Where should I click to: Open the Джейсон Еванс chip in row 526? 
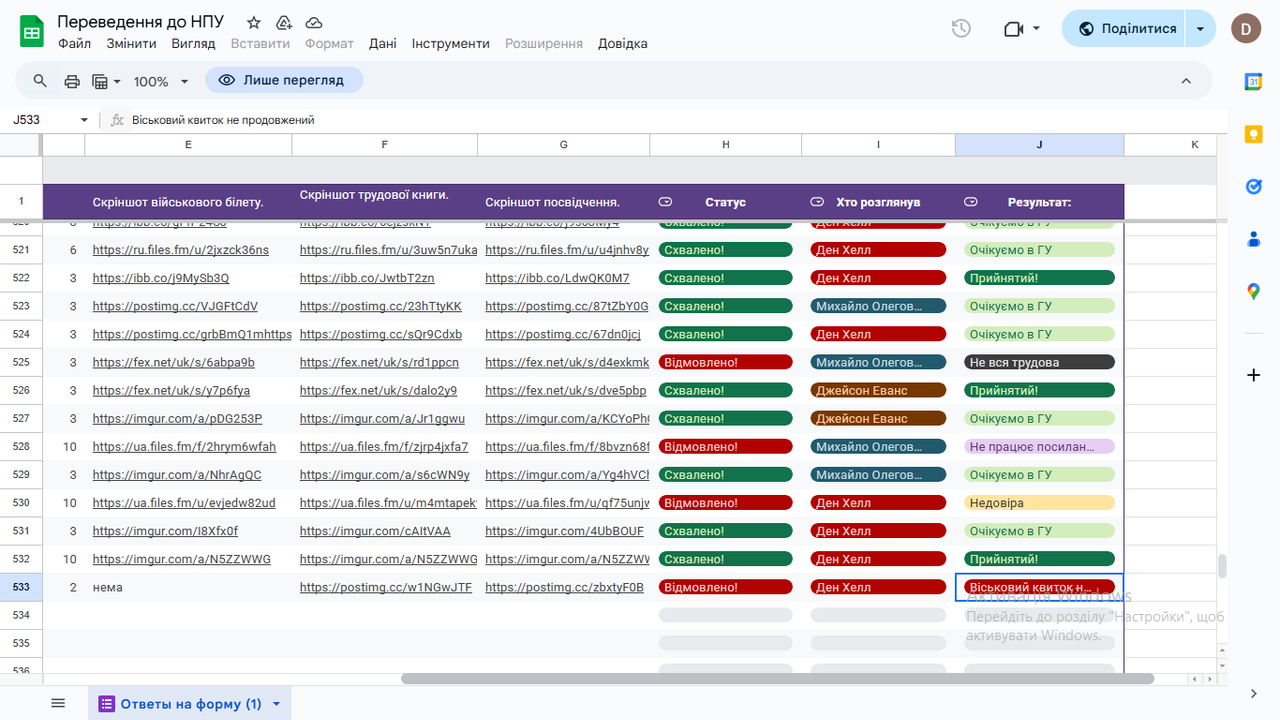coord(878,390)
